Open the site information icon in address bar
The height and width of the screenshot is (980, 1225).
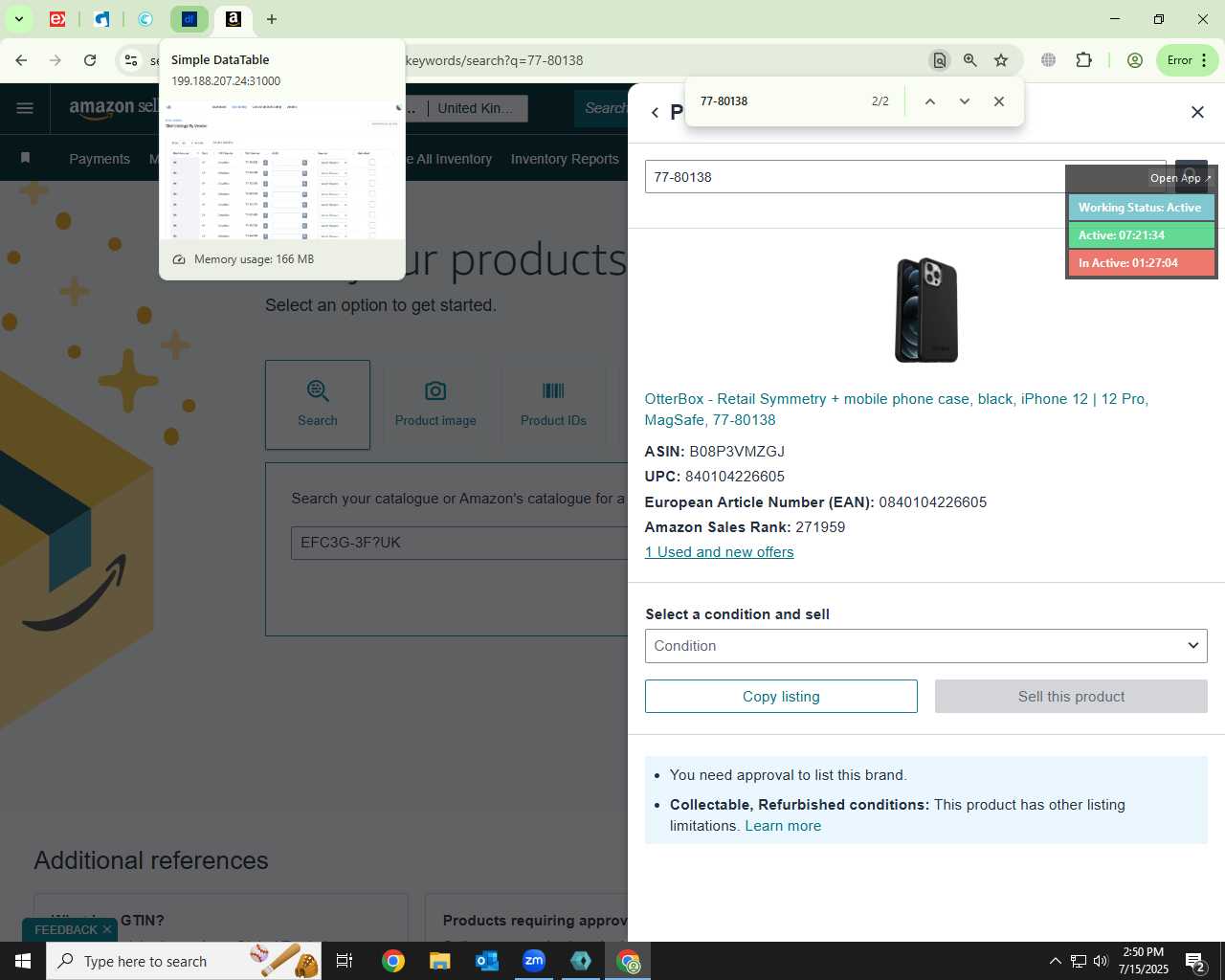tap(131, 60)
